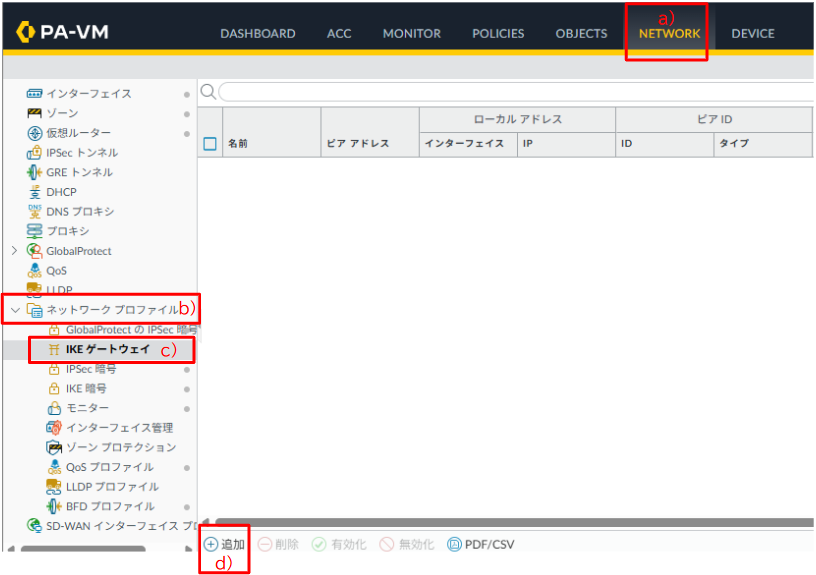Open ゾーン プロテクション profile item
816x575 pixels.
tap(121, 448)
